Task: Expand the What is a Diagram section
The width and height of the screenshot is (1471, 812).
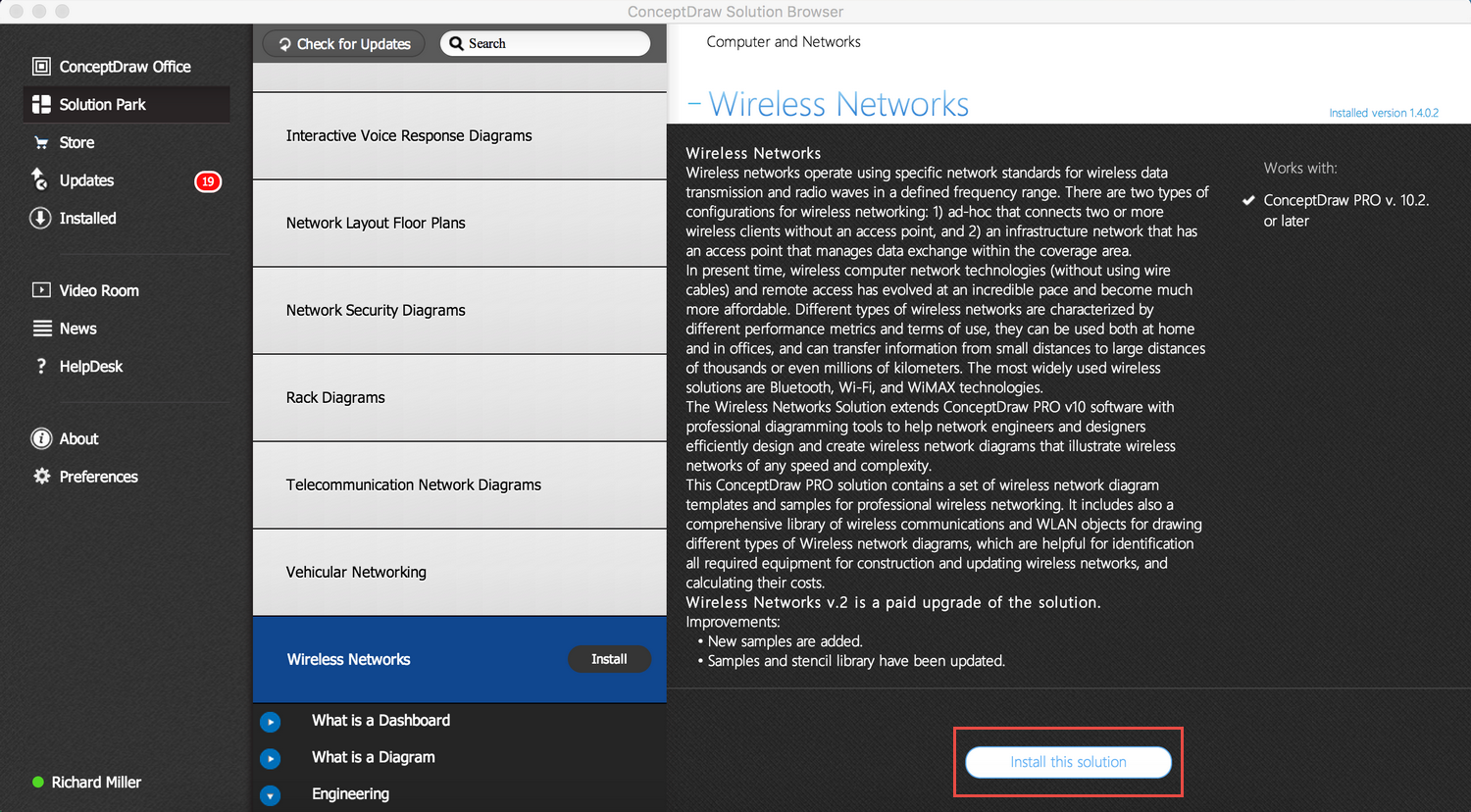Action: coord(271,759)
